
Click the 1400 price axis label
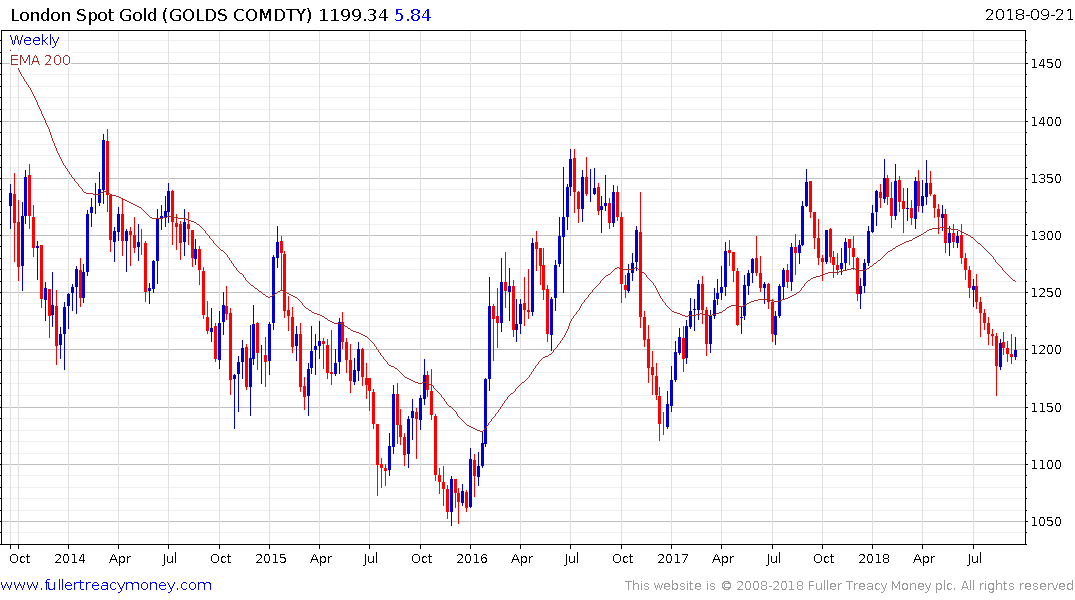(1046, 121)
